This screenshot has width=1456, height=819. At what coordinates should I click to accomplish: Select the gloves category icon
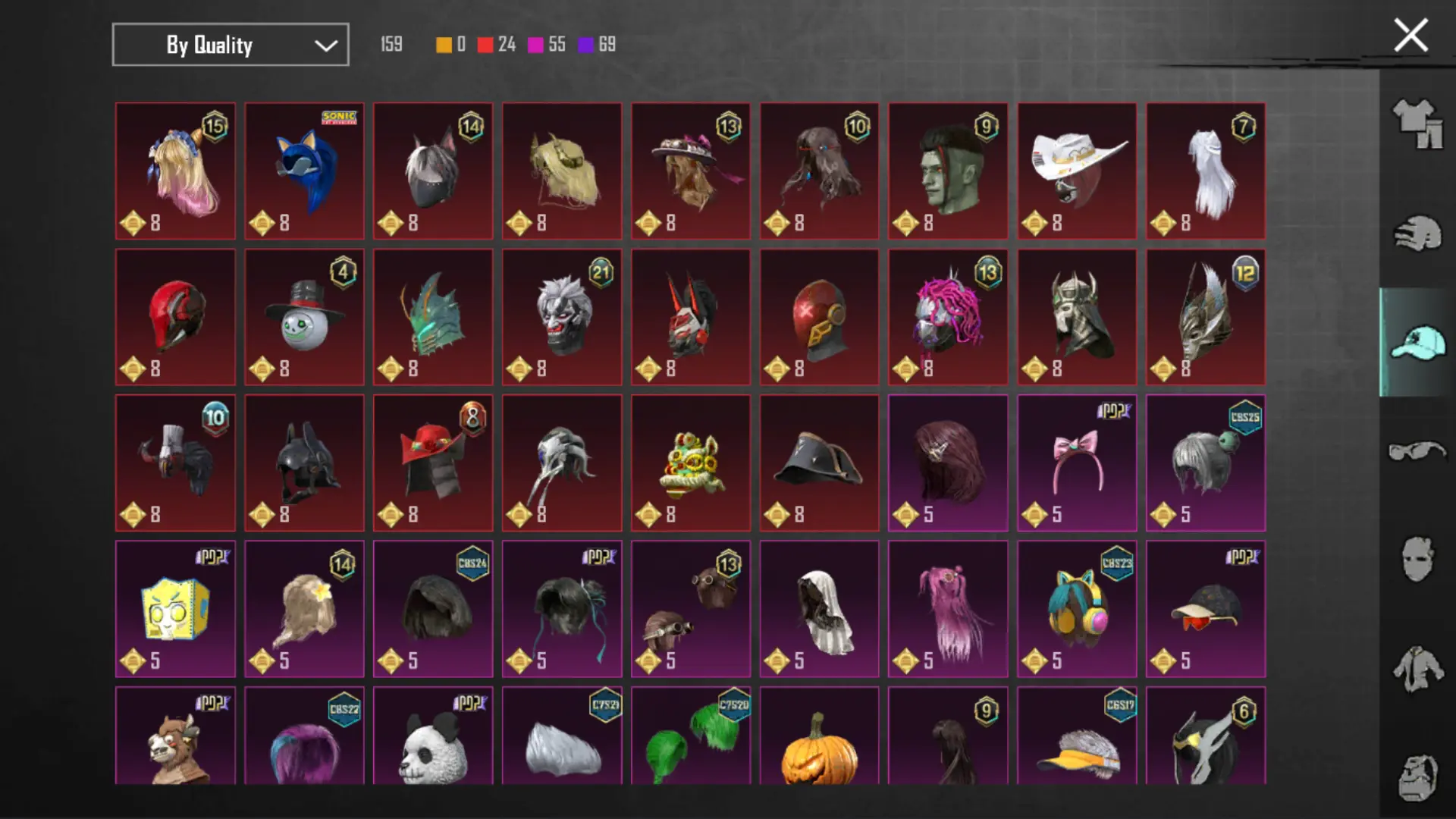1417,233
